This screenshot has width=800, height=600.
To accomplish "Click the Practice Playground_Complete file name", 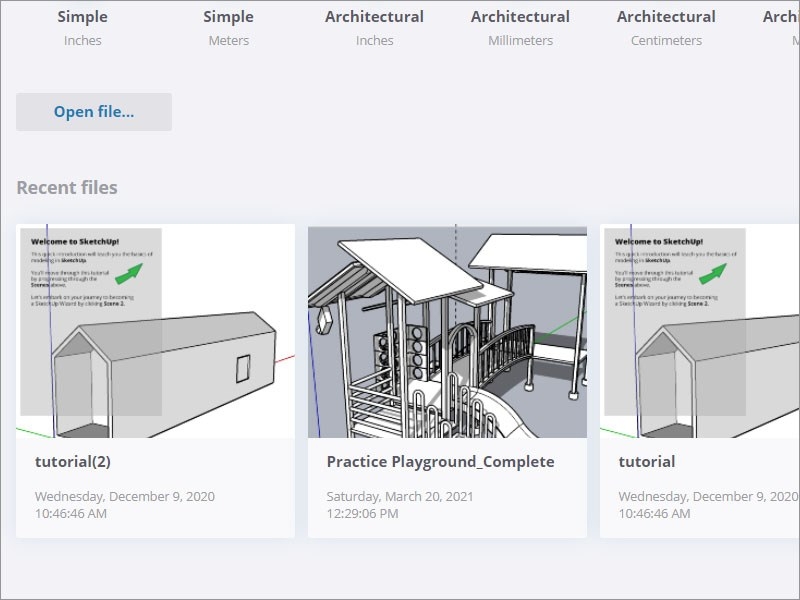I will [x=440, y=461].
